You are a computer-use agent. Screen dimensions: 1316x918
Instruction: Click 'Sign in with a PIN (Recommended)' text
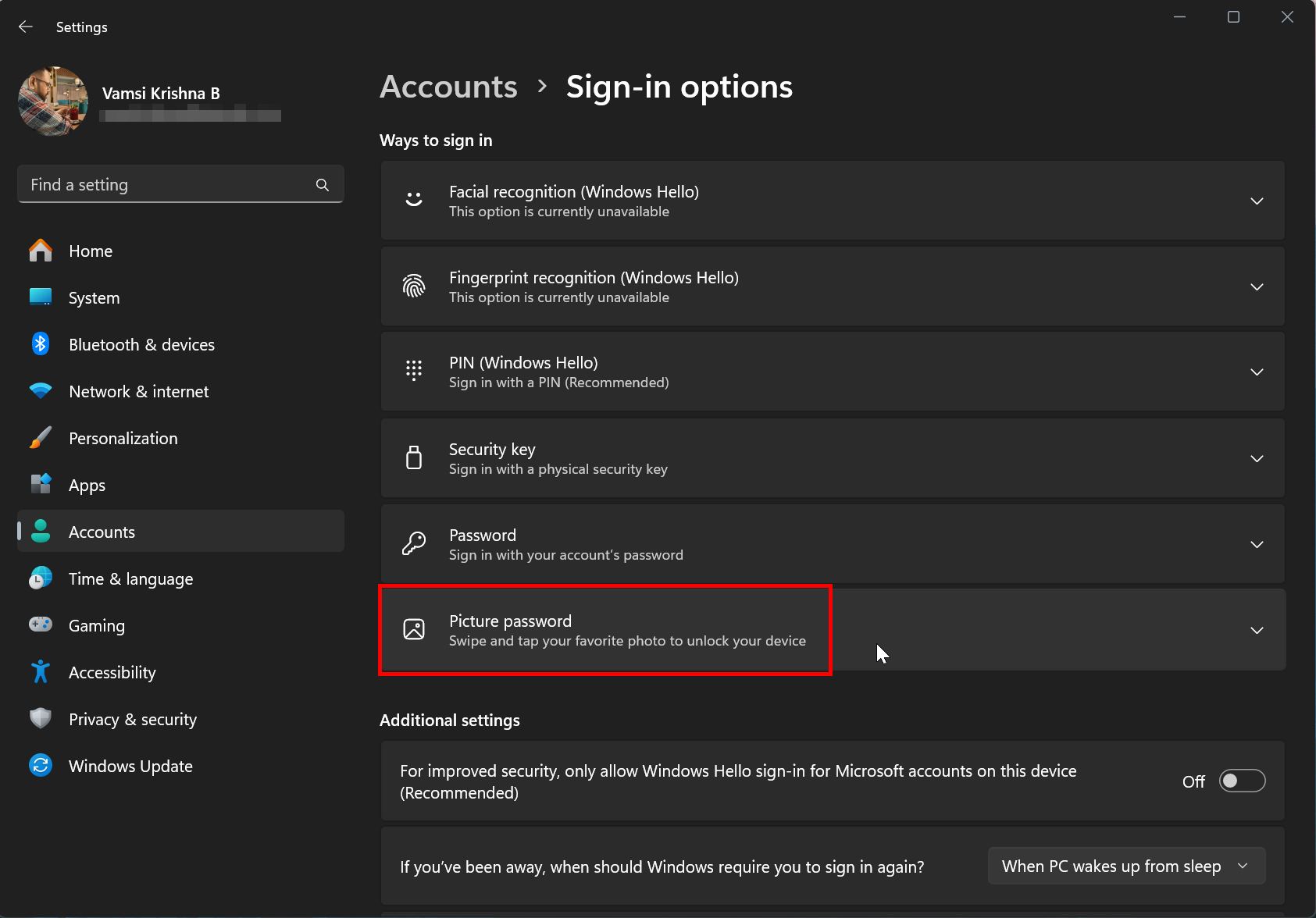(558, 382)
